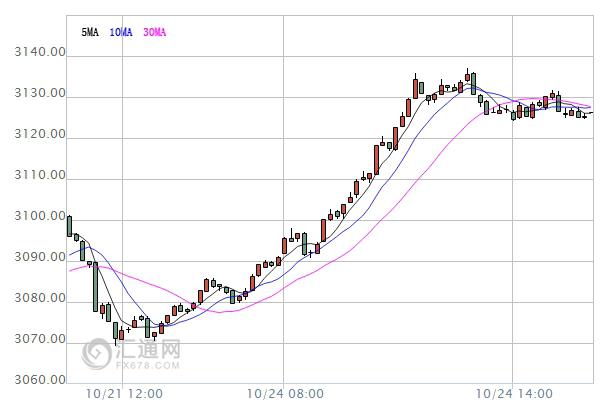Click the 3110.00 price axis label
The height and width of the screenshot is (404, 601).
click(40, 175)
